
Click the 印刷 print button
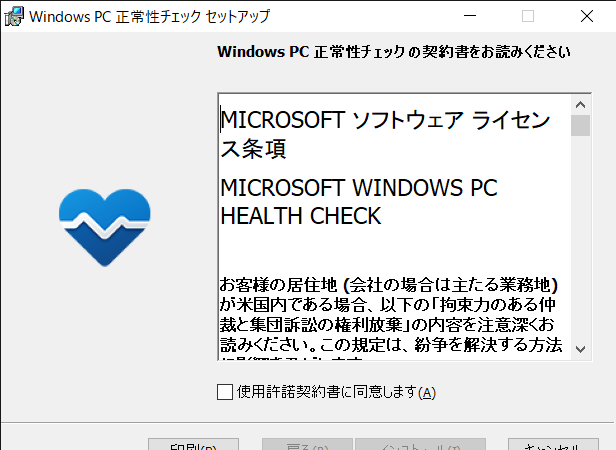coord(193,444)
